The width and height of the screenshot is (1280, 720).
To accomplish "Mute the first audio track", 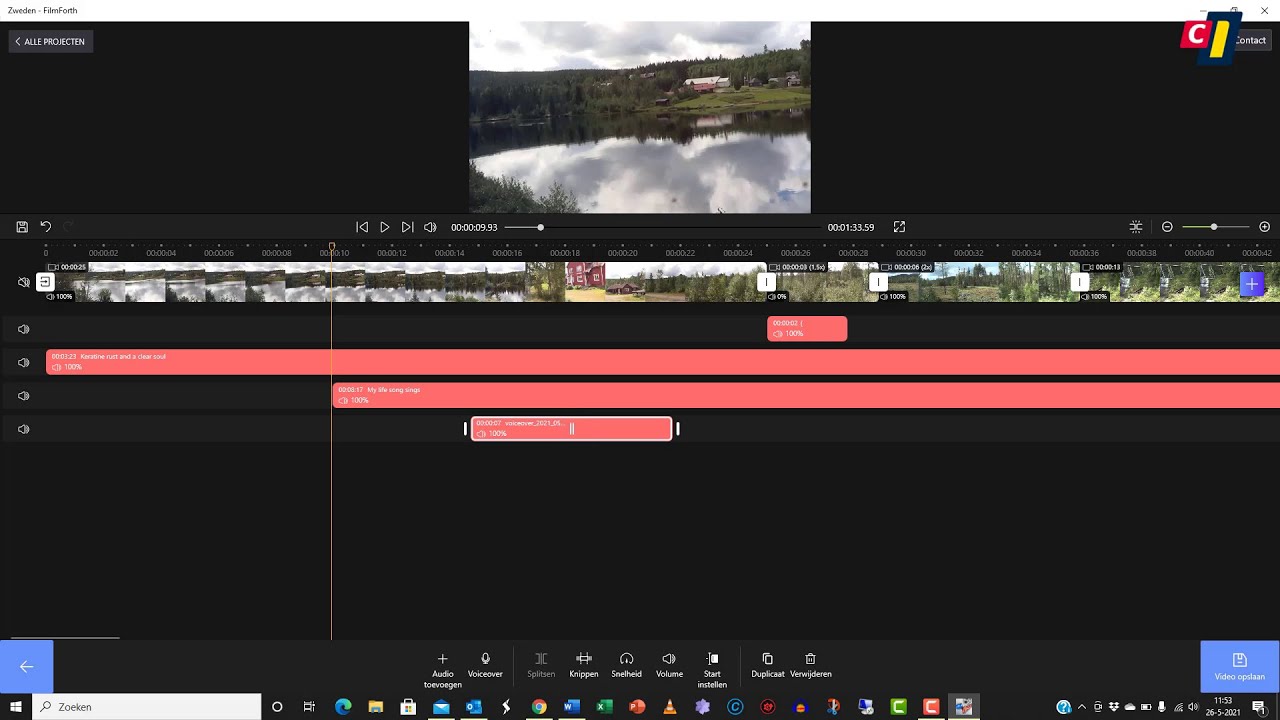I will point(23,329).
